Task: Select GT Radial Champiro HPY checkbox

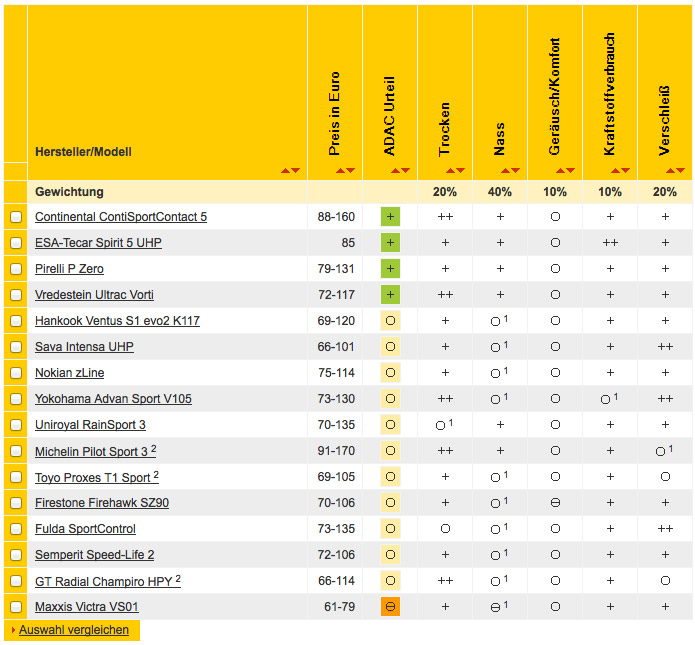Action: (16, 581)
